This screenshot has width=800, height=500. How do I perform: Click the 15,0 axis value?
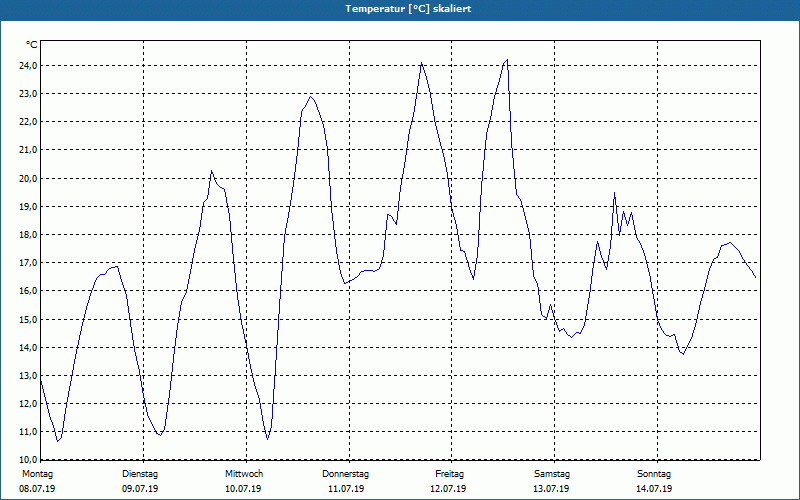tap(28, 319)
